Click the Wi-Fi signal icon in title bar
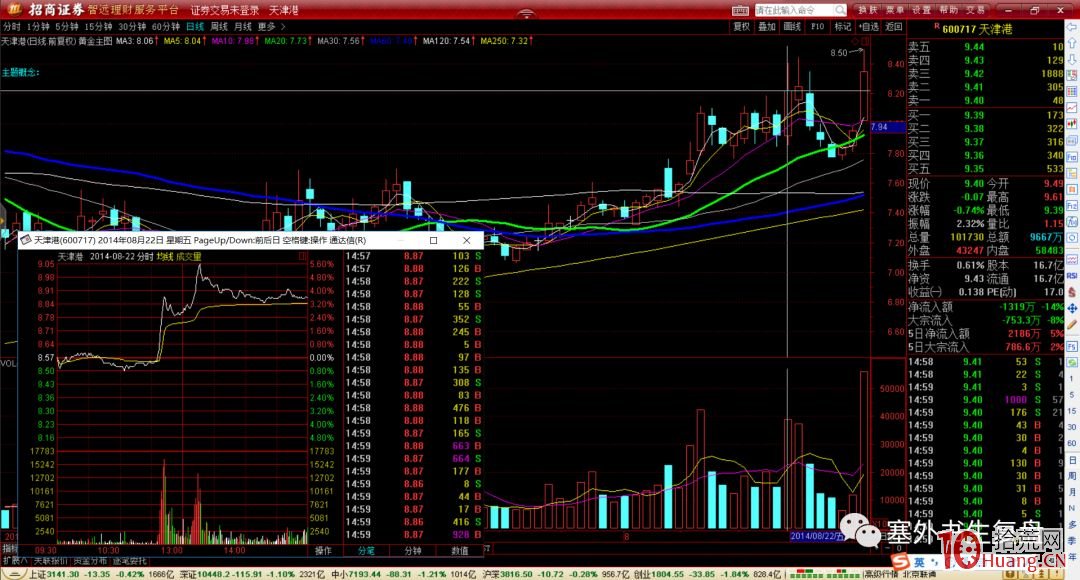Screen dimensions: 1080x580 (x=526, y=13)
